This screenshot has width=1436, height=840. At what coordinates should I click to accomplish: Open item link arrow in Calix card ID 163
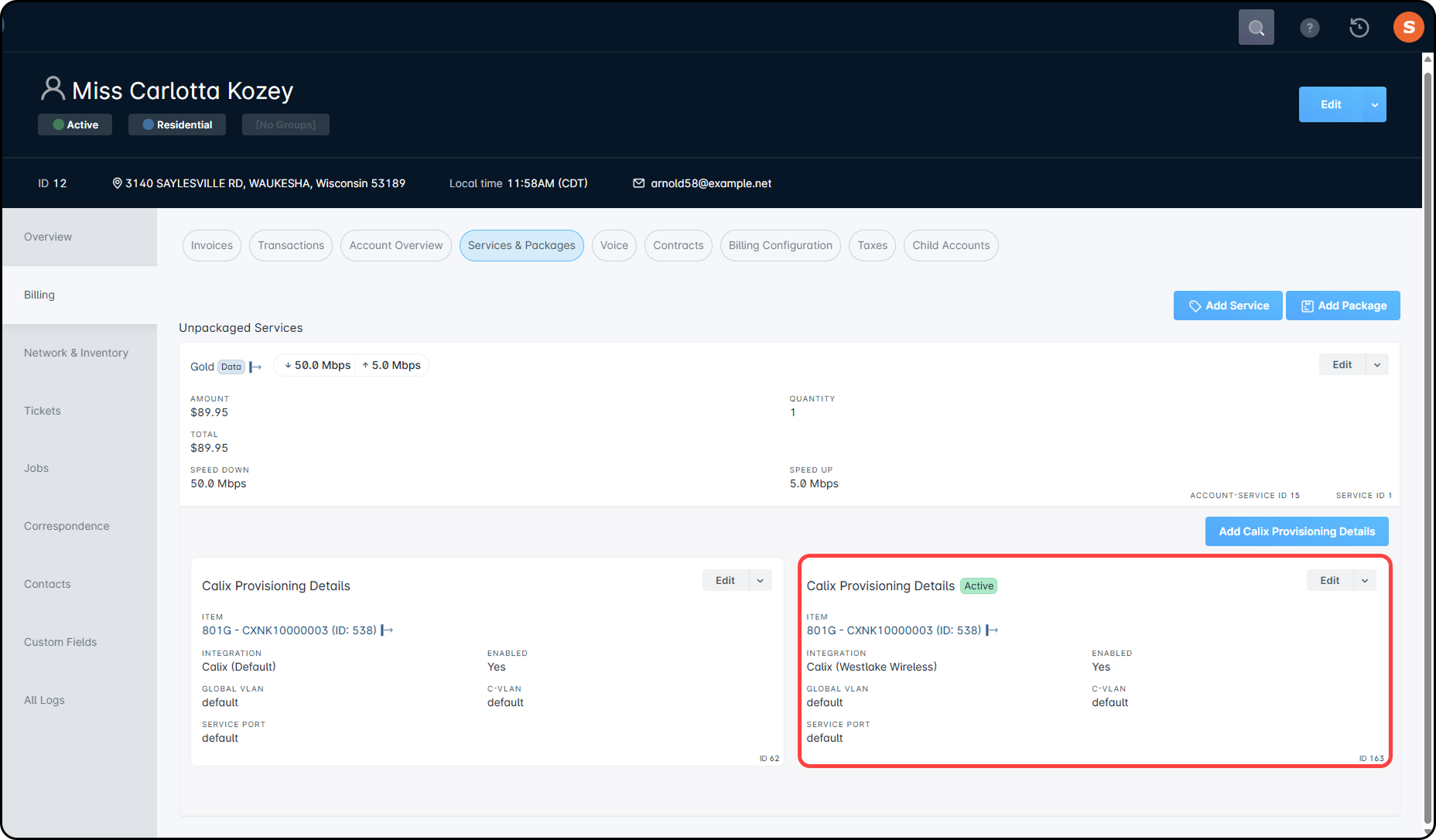[x=992, y=630]
